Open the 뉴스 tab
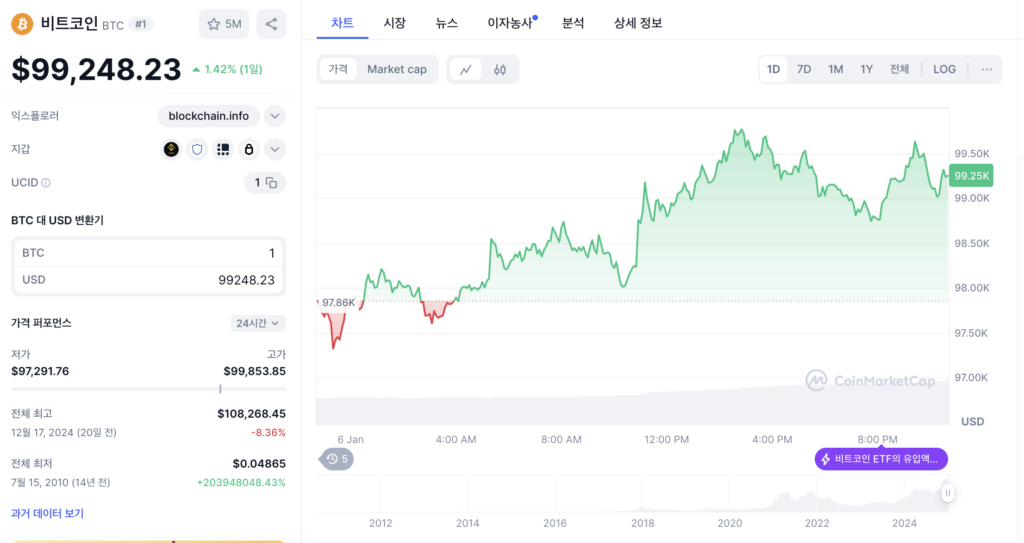 click(447, 23)
